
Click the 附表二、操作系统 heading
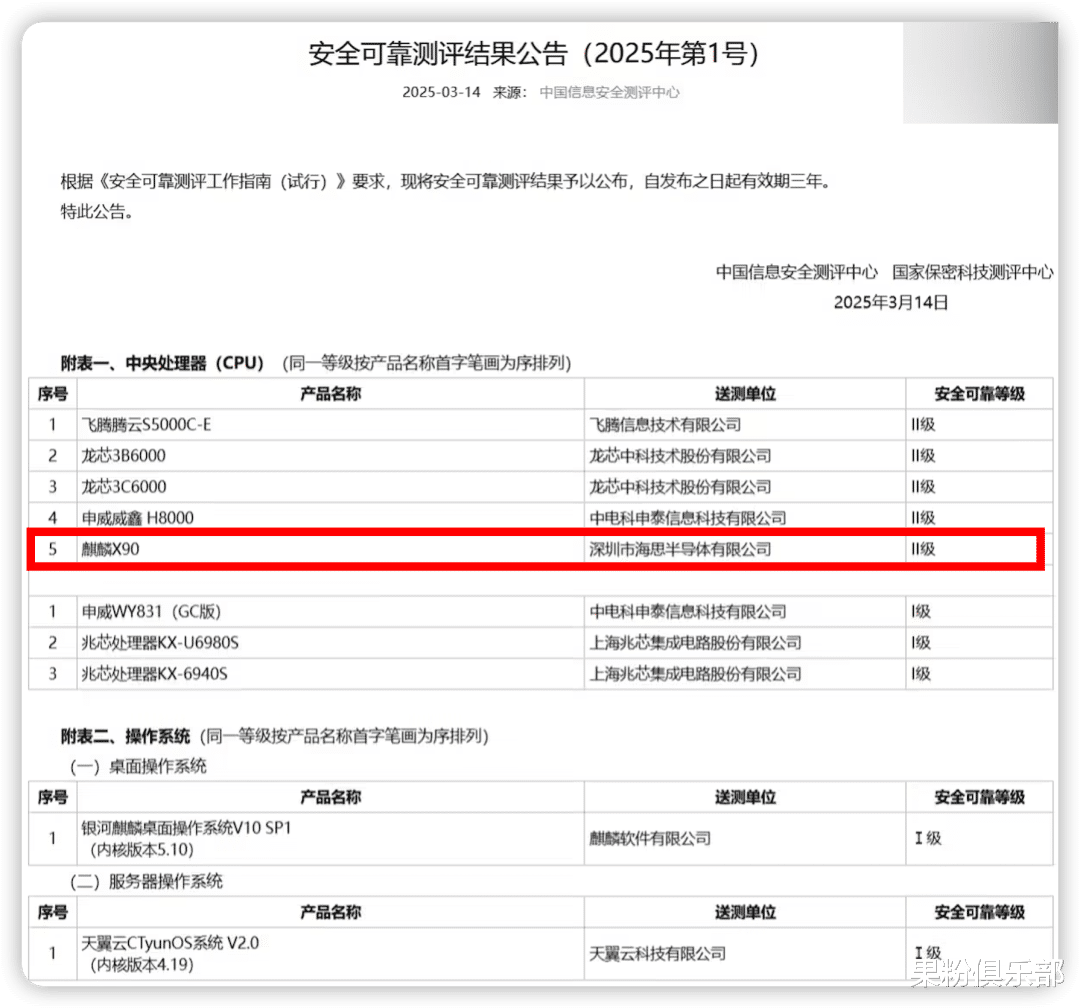click(125, 736)
